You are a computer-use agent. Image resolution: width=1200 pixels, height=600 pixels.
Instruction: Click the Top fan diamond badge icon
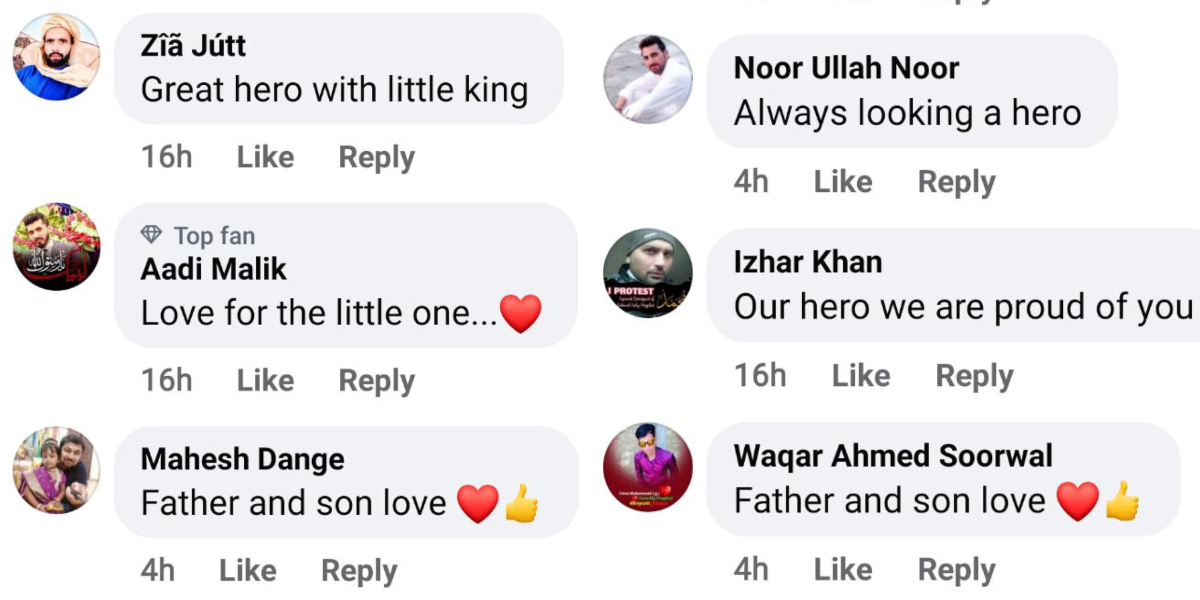coord(152,235)
